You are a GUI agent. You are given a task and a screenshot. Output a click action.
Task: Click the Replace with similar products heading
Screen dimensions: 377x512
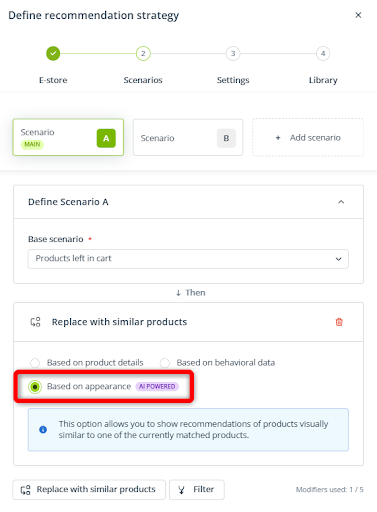pyautogui.click(x=119, y=322)
